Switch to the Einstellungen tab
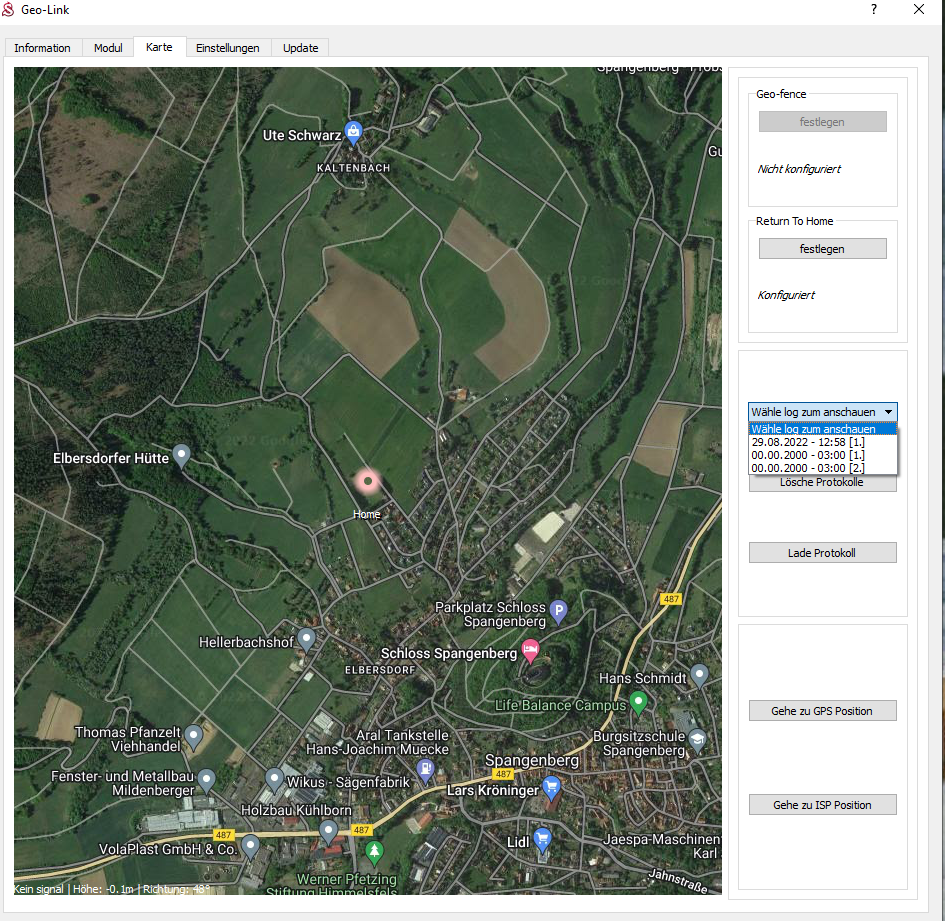Screen dimensions: 945x921 click(x=228, y=48)
